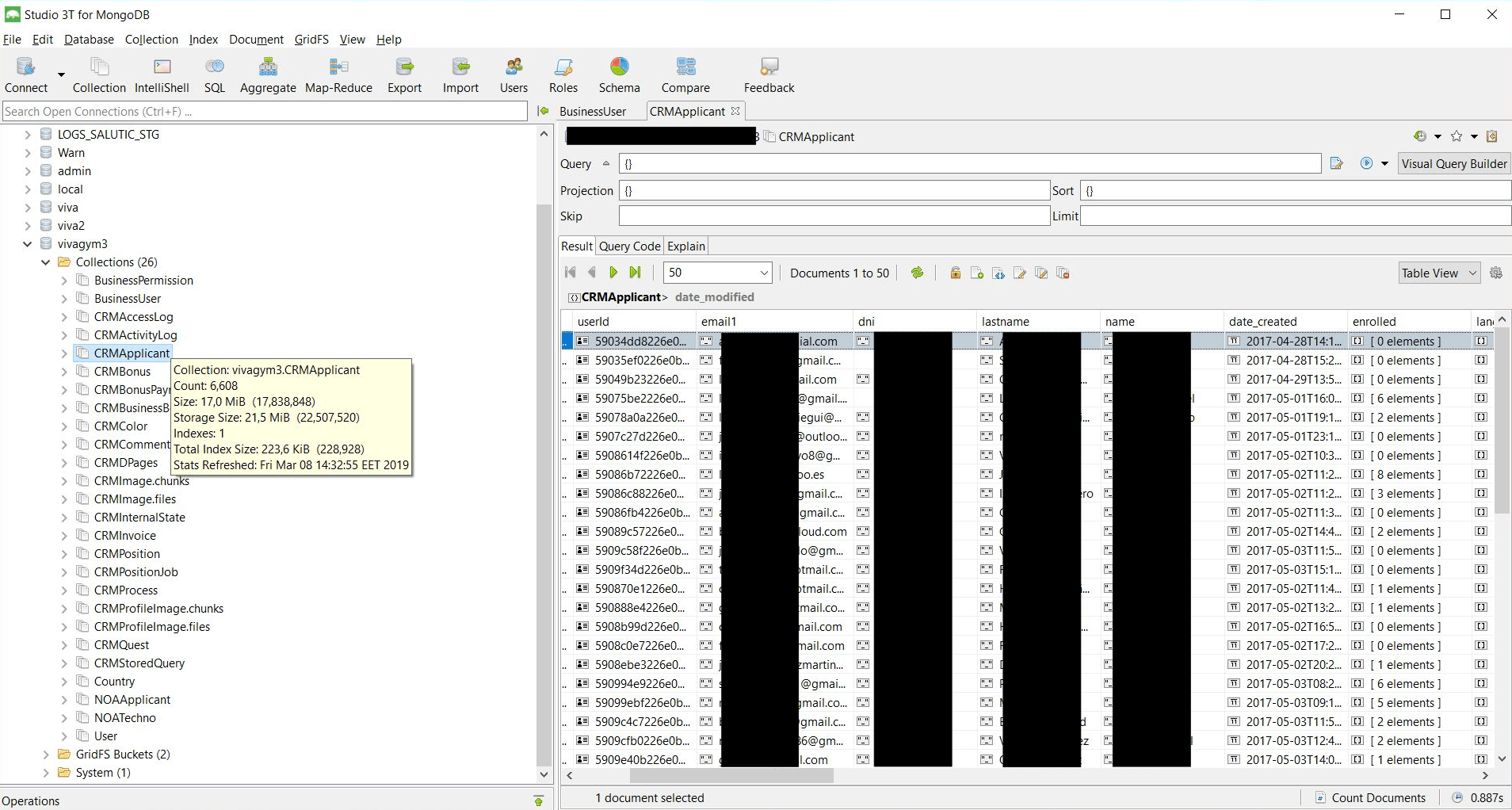
Task: Click the Export toolbar icon
Action: (x=404, y=75)
